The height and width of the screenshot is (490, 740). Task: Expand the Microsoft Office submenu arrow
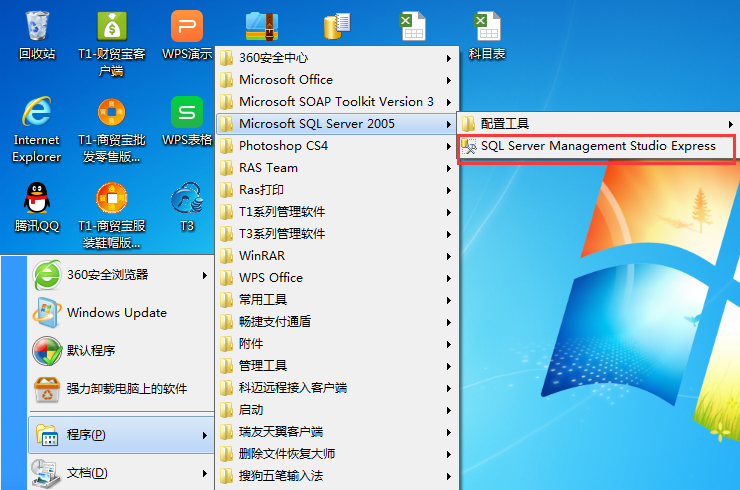pyautogui.click(x=449, y=80)
